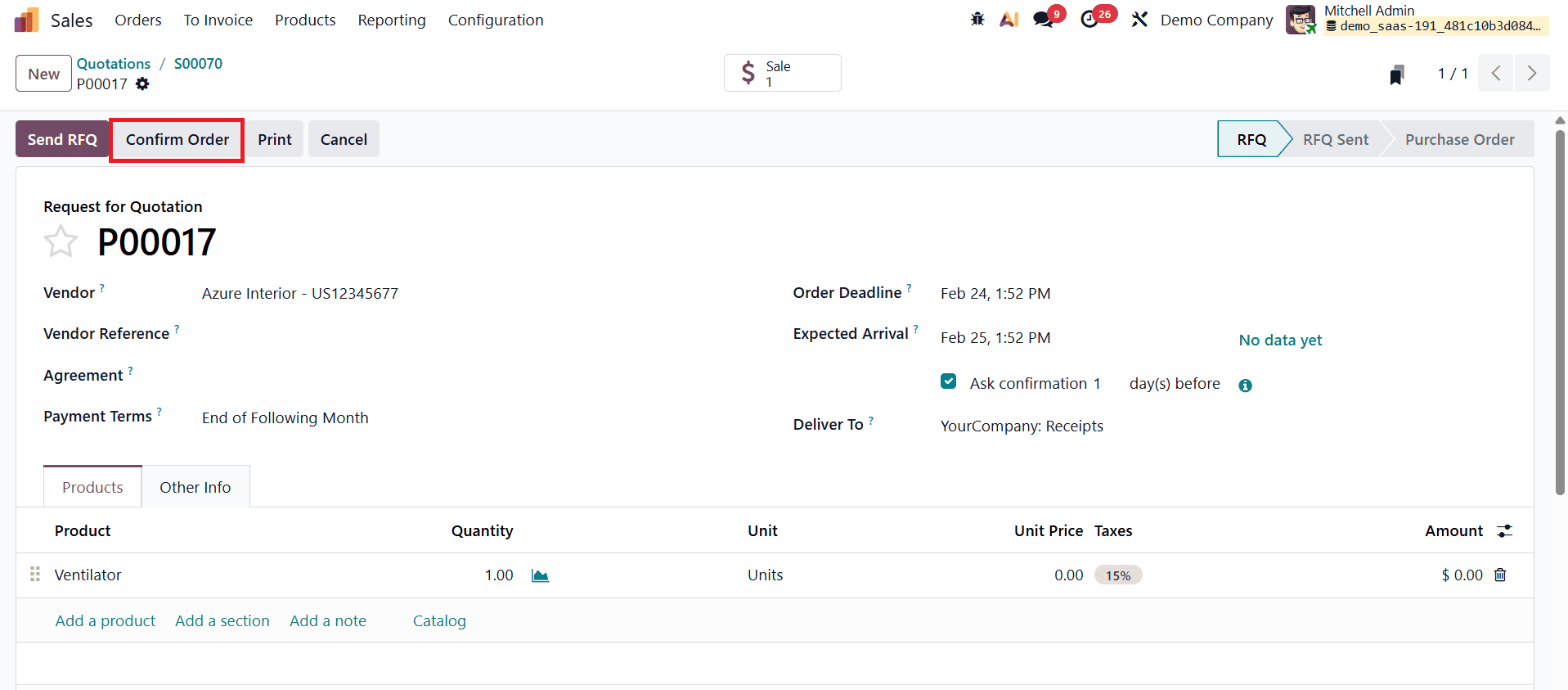
Task: Switch to the Other Info tab
Action: (x=195, y=486)
